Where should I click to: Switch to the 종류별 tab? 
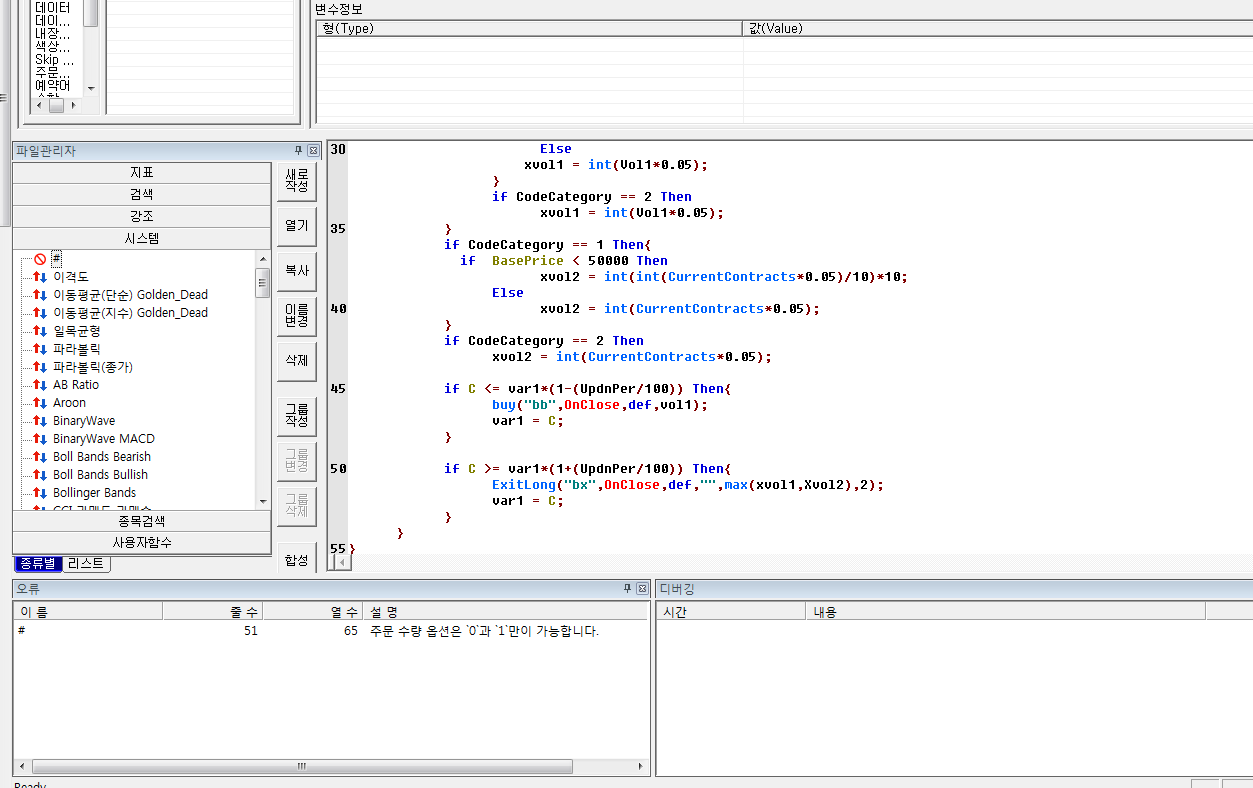pyautogui.click(x=38, y=564)
